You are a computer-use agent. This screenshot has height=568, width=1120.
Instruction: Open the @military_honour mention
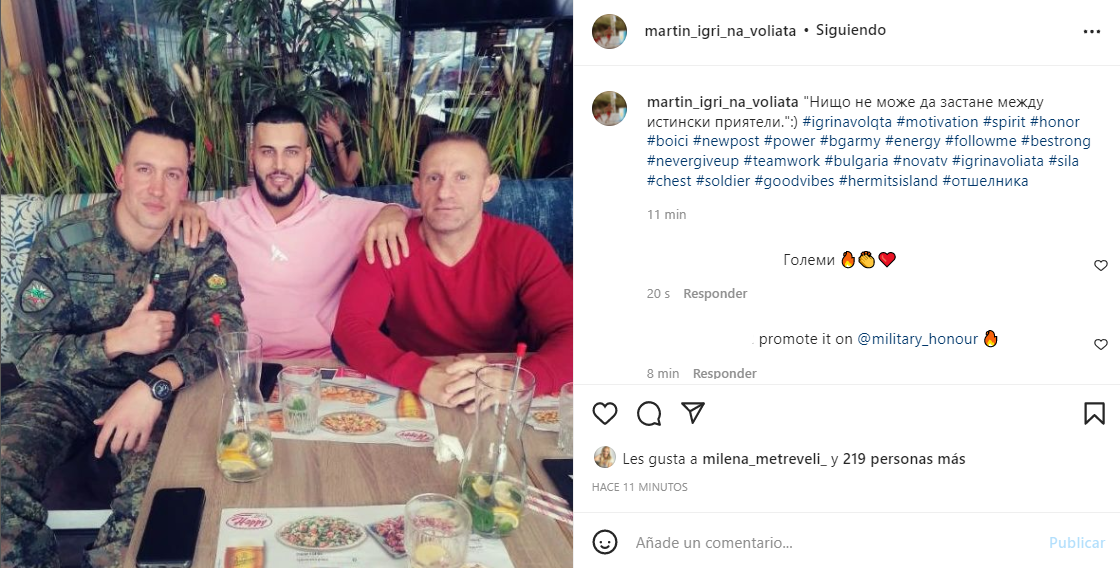pos(917,339)
